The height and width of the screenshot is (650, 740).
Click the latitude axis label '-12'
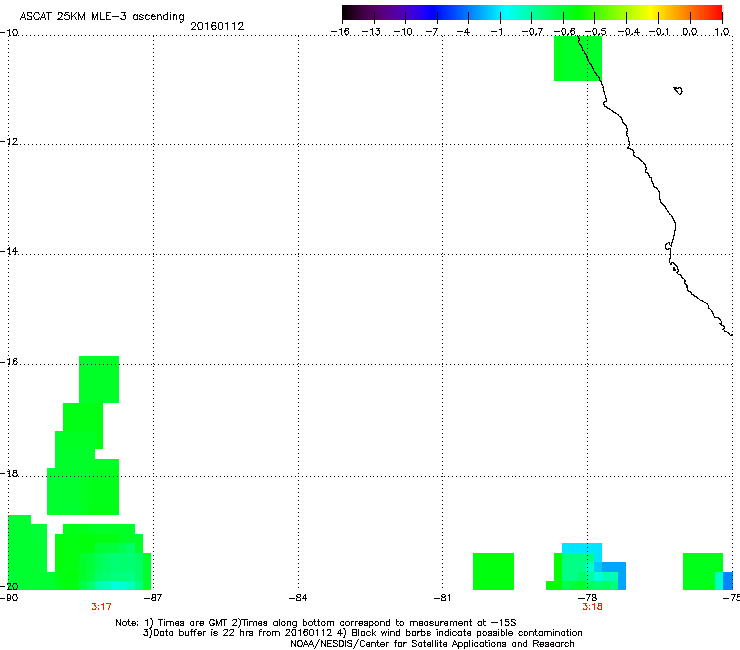[9, 142]
